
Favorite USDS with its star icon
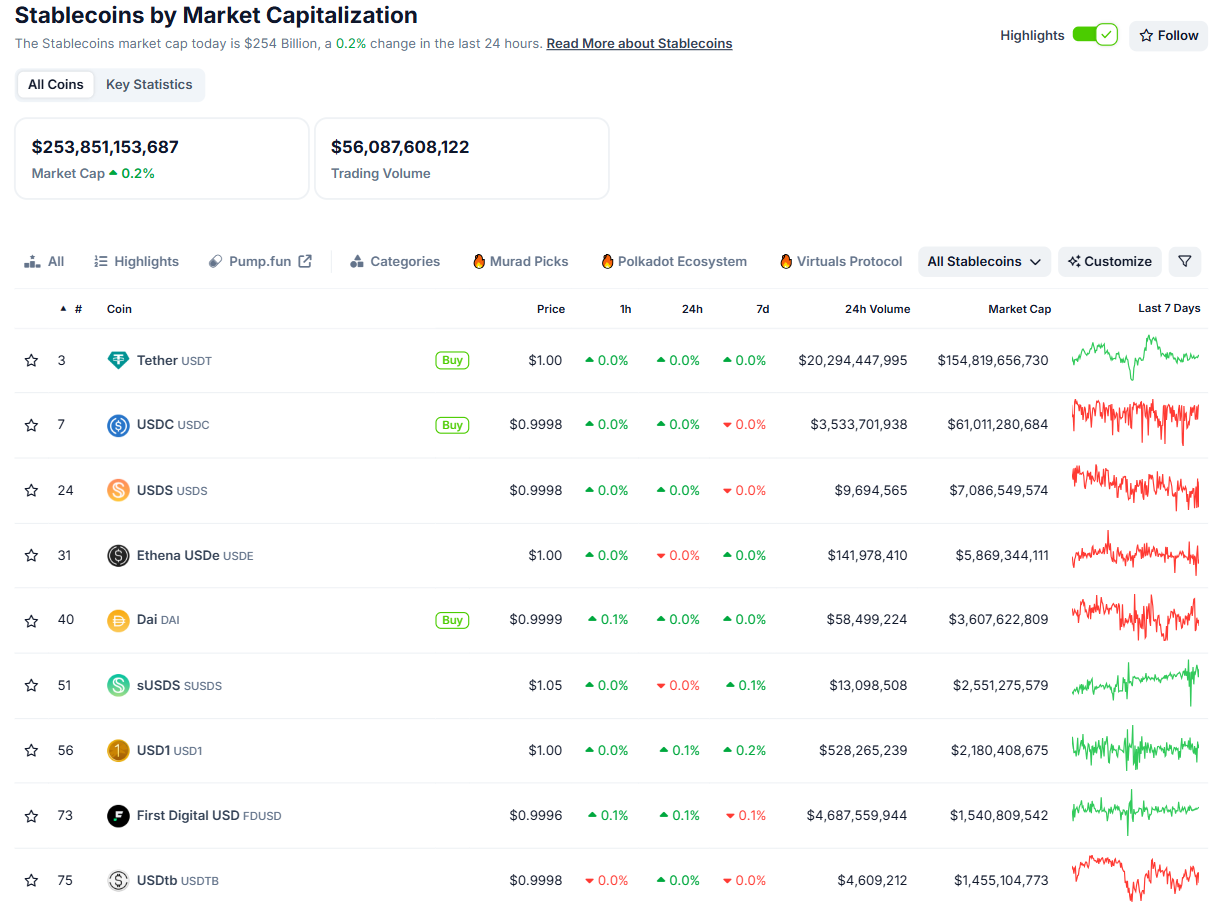pos(31,490)
